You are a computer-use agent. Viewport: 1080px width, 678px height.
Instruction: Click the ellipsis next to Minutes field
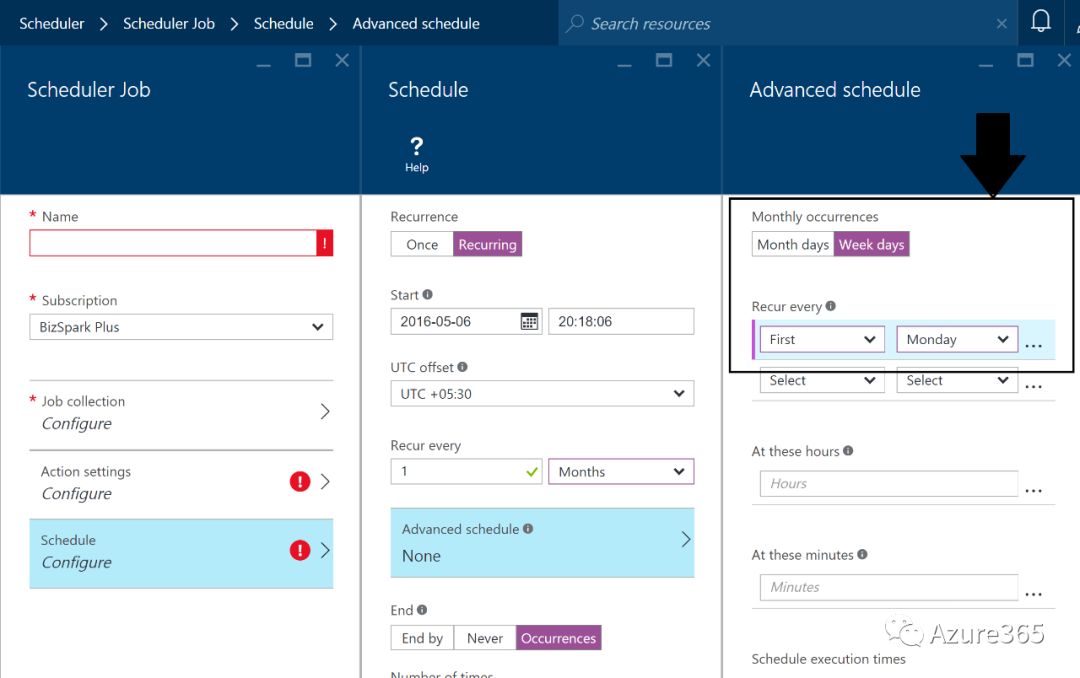[x=1034, y=591]
